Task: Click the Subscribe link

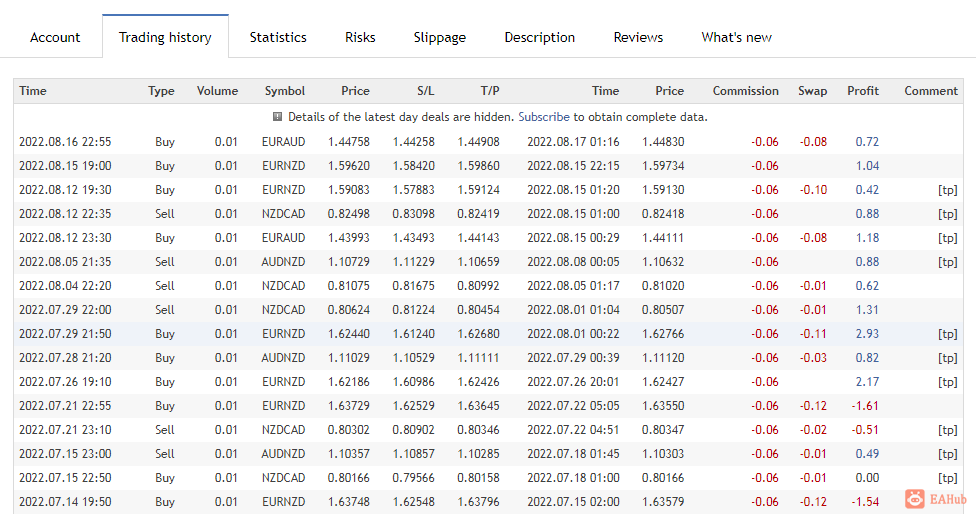Action: coord(543,117)
